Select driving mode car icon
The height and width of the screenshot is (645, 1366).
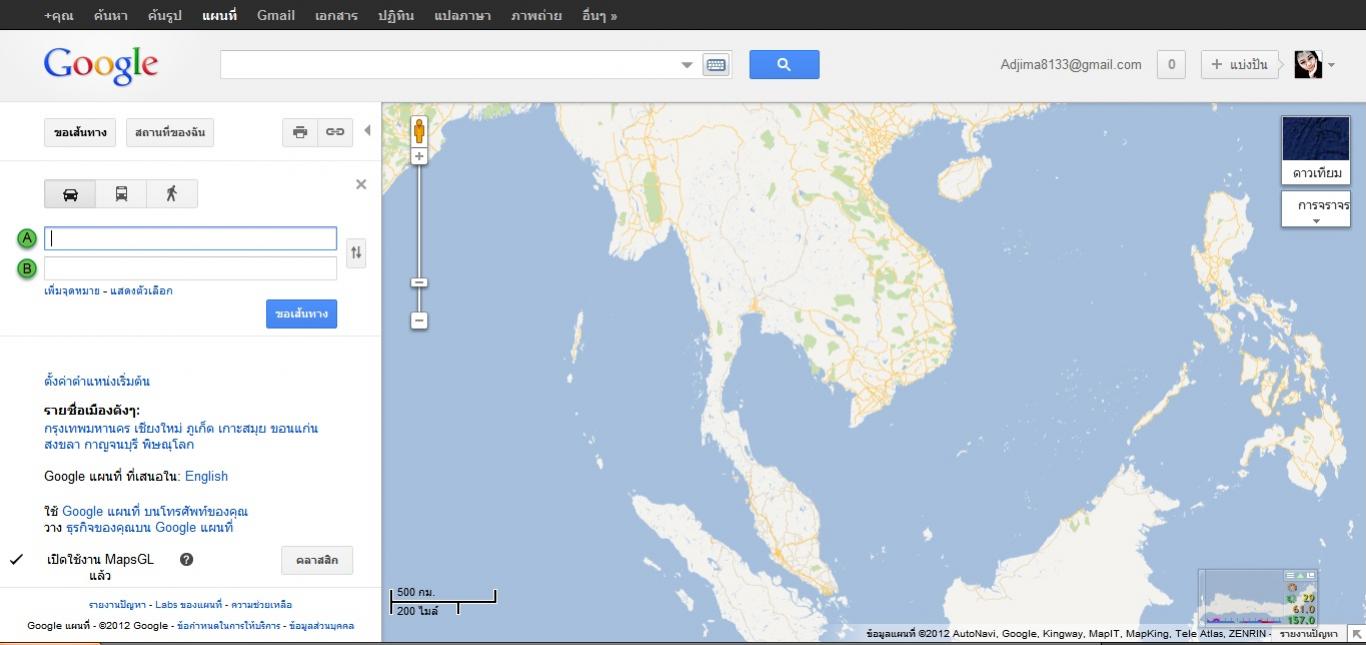click(x=70, y=194)
